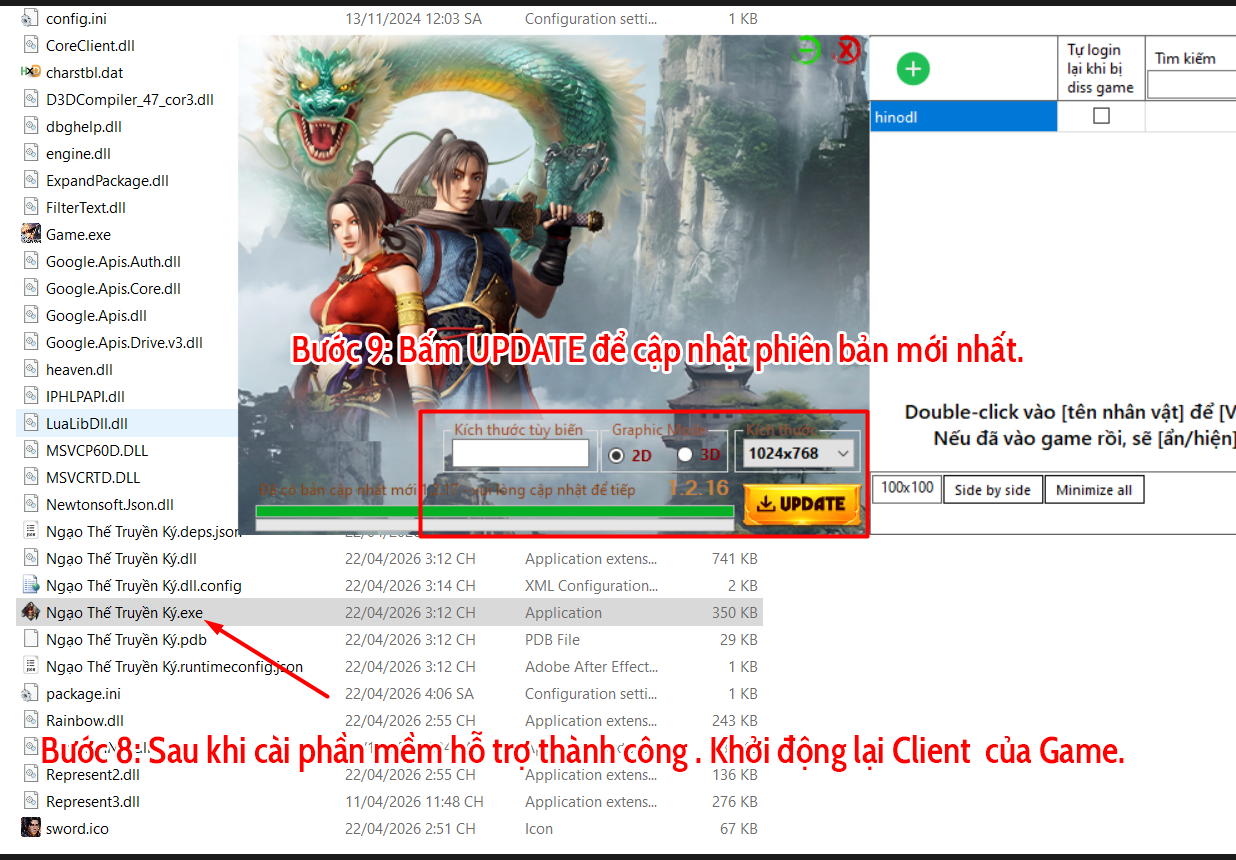Click the Icon type cell for sword.ico
The height and width of the screenshot is (860, 1236).
pyautogui.click(x=539, y=829)
